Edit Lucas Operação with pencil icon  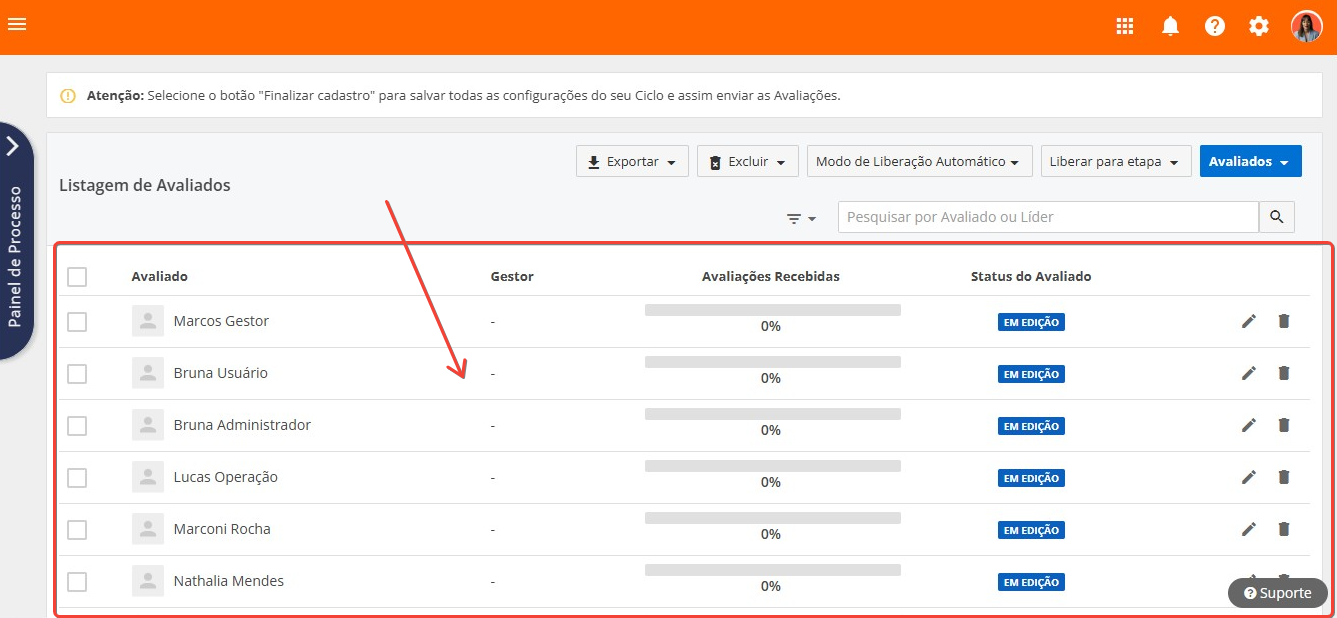pyautogui.click(x=1248, y=477)
